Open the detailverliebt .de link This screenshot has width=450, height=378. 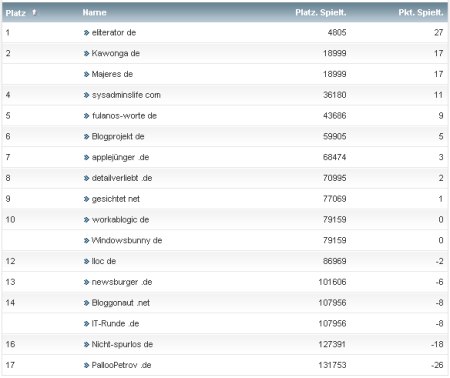(122, 178)
